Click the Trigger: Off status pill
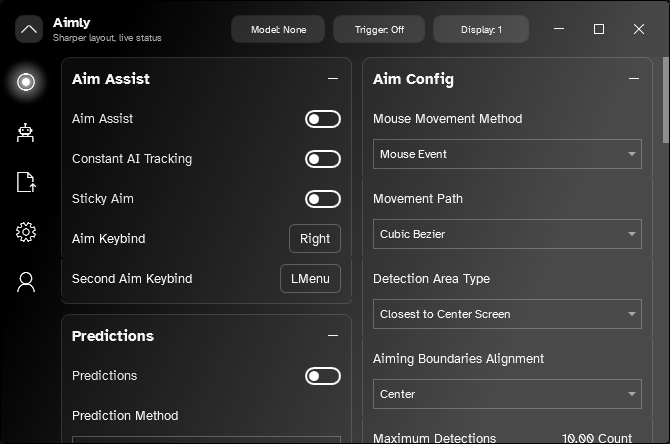This screenshot has width=670, height=444. [379, 29]
